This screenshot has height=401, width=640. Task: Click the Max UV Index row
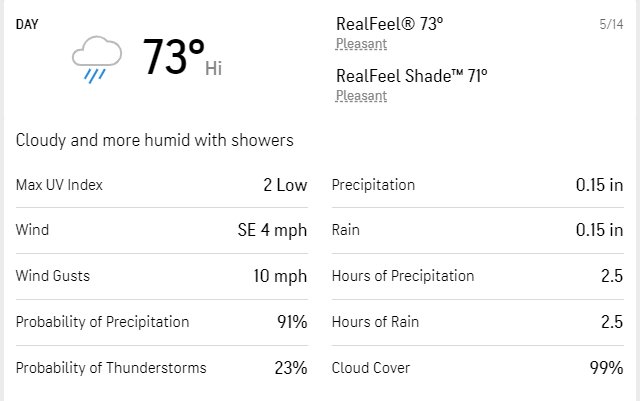point(162,185)
